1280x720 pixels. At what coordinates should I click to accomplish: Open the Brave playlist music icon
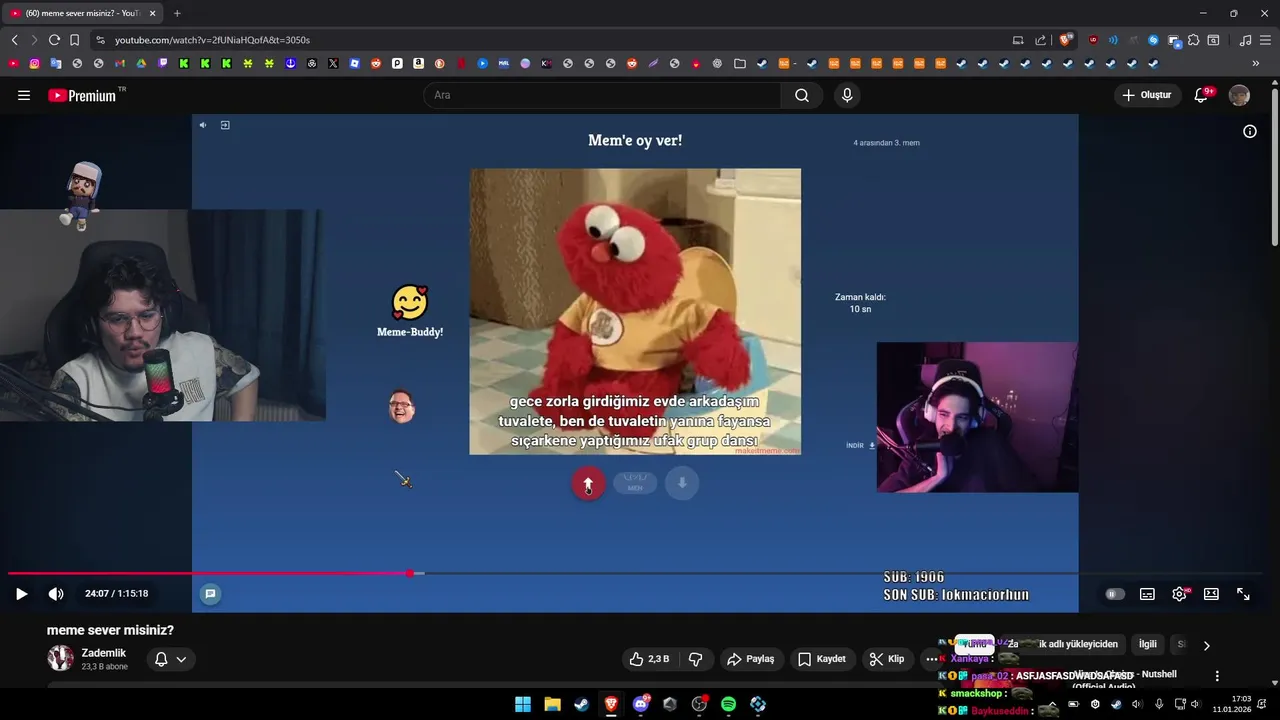[x=1245, y=40]
